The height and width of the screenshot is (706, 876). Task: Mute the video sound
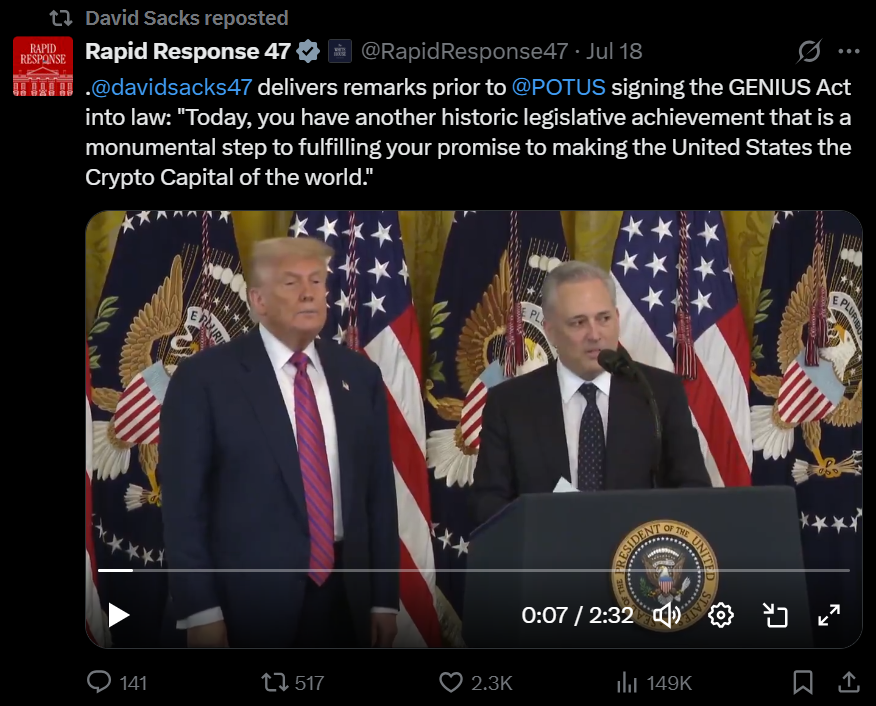666,615
